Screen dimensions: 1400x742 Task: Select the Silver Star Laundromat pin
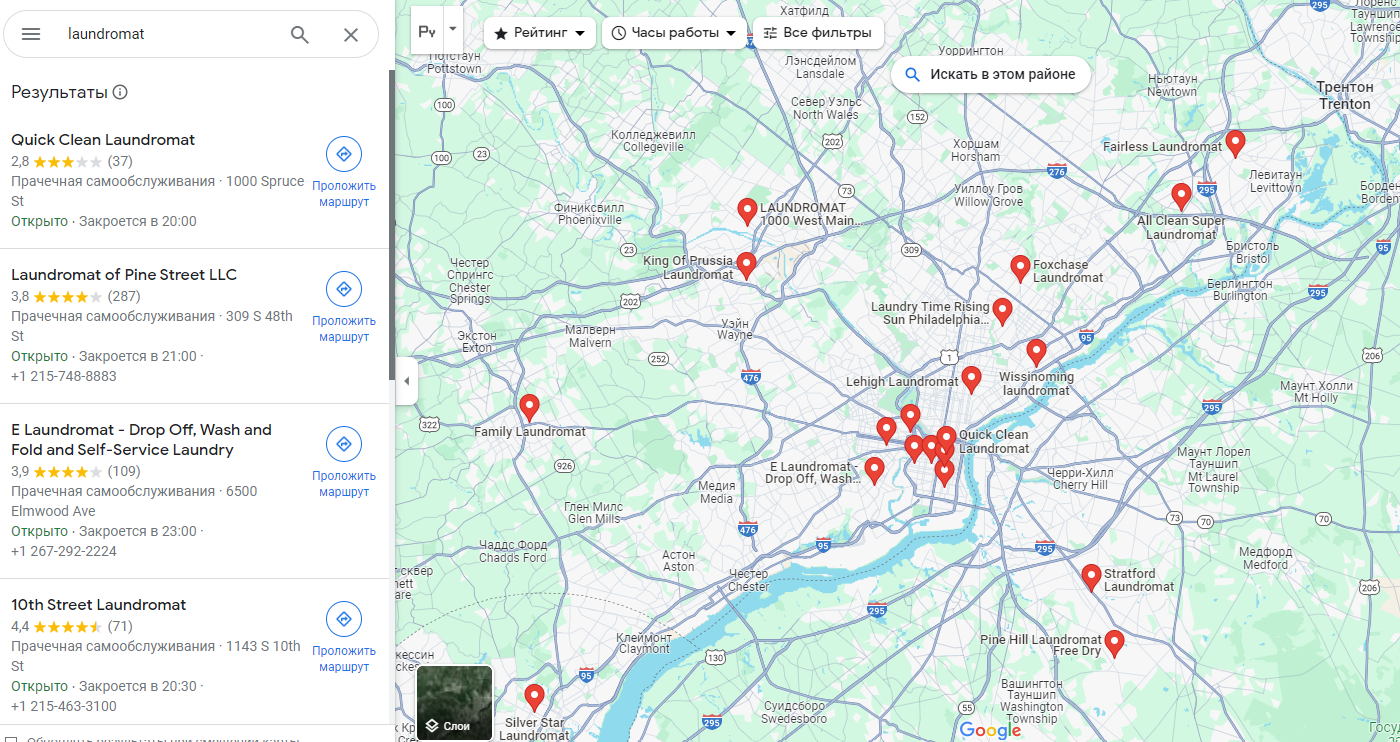pyautogui.click(x=534, y=697)
